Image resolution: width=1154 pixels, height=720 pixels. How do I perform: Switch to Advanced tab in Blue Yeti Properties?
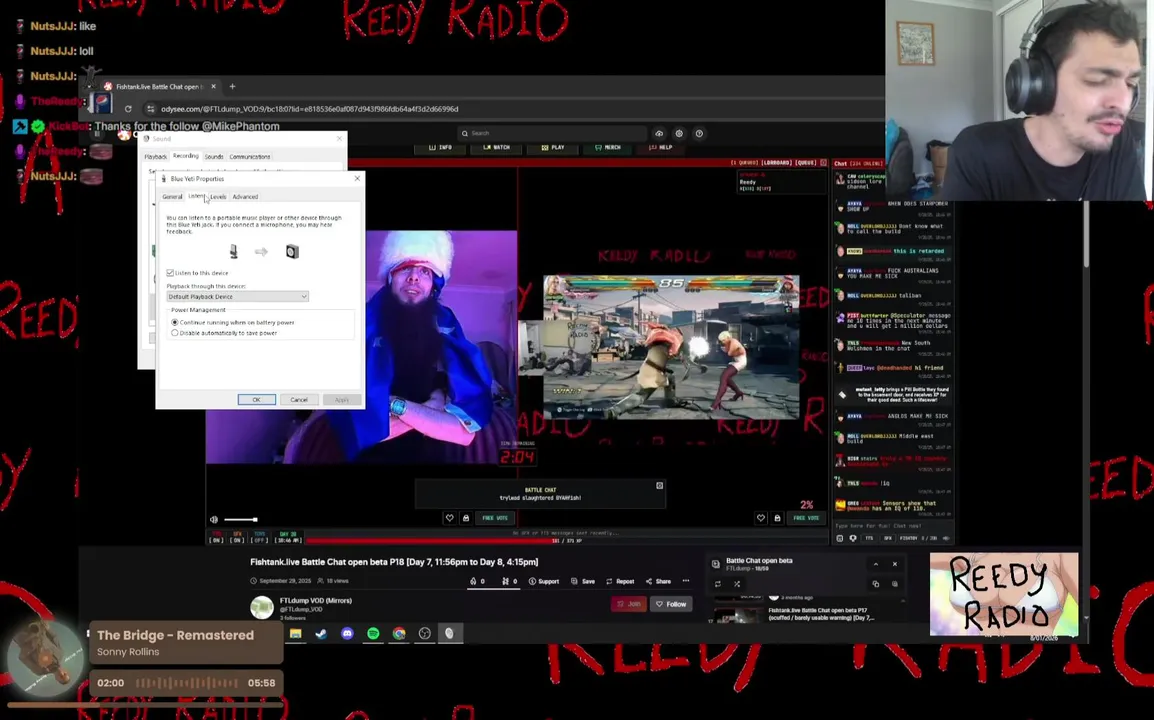pos(245,197)
